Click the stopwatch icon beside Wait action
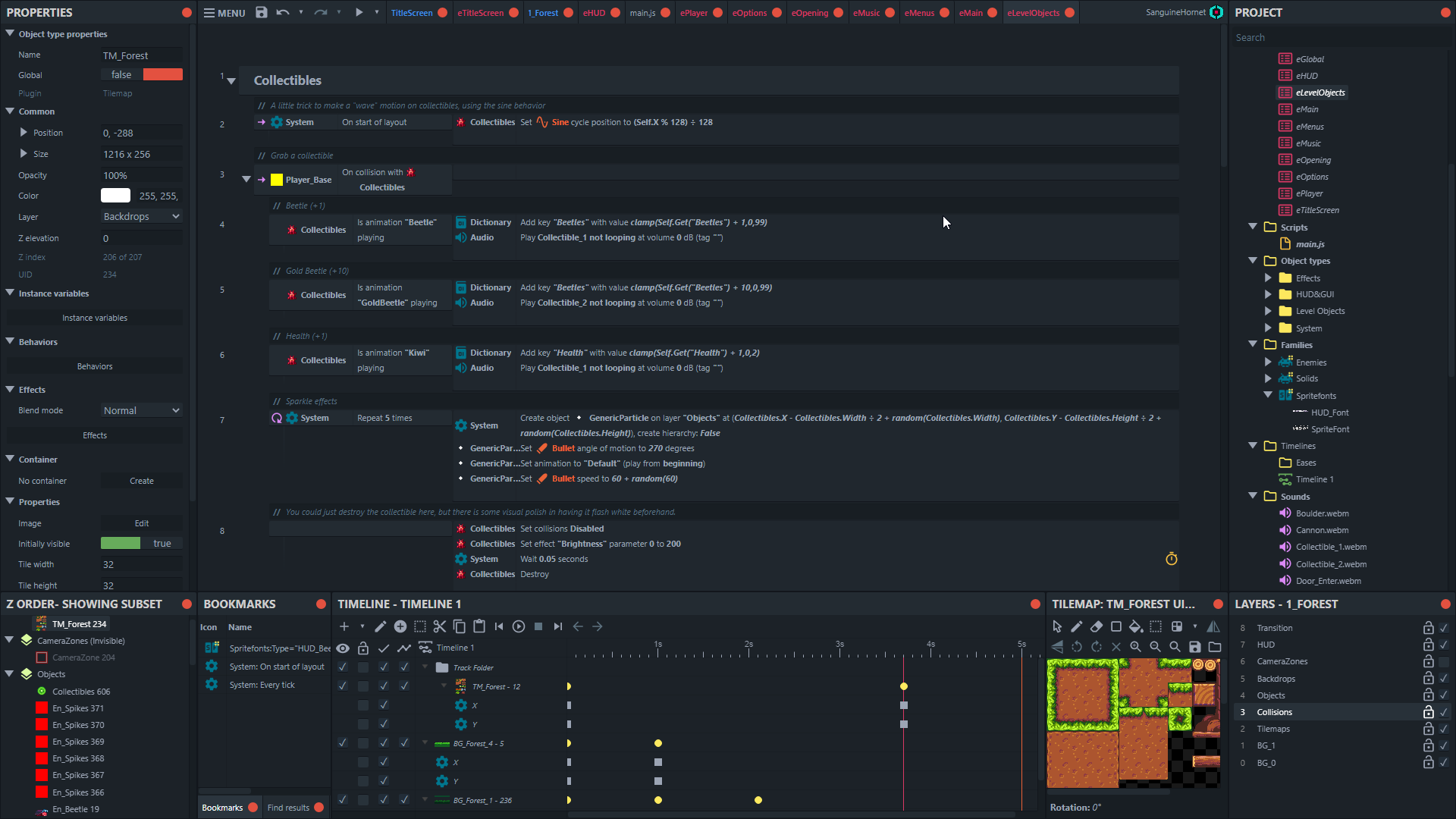1456x819 pixels. [1172, 559]
